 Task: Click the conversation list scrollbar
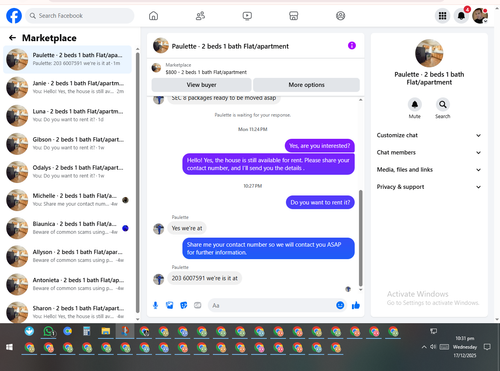tap(137, 182)
